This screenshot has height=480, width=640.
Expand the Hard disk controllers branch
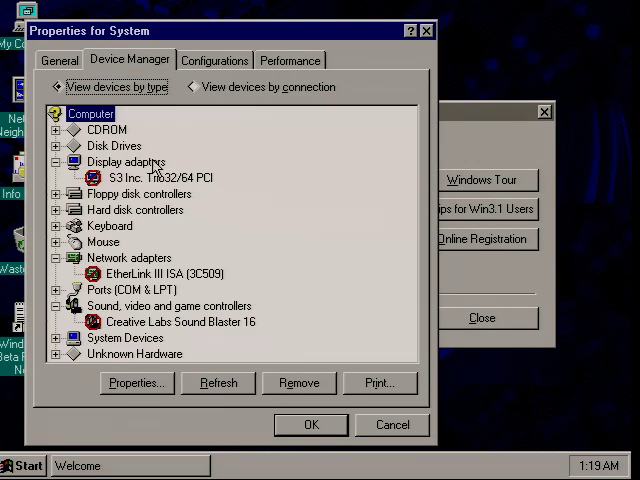[x=56, y=210]
